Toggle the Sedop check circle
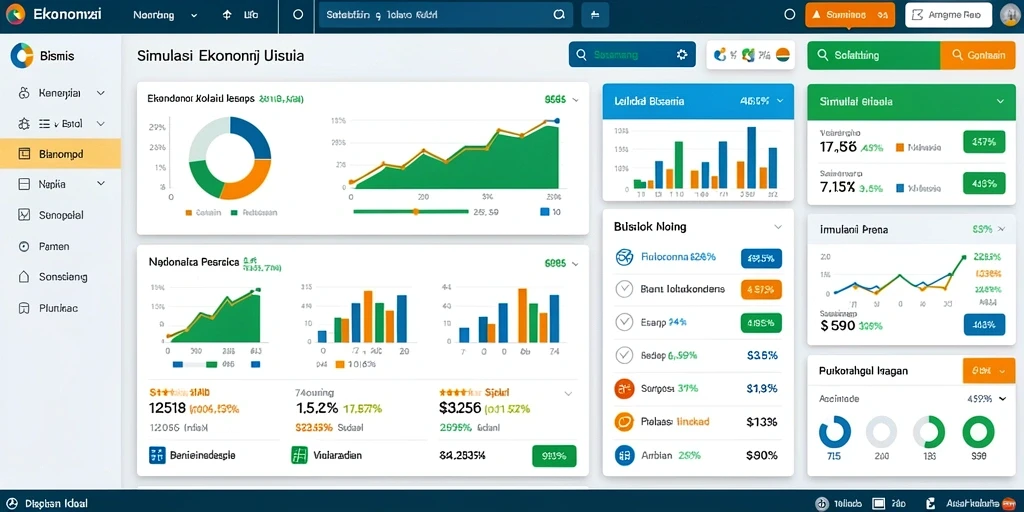Image resolution: width=1024 pixels, height=512 pixels. pyautogui.click(x=625, y=355)
